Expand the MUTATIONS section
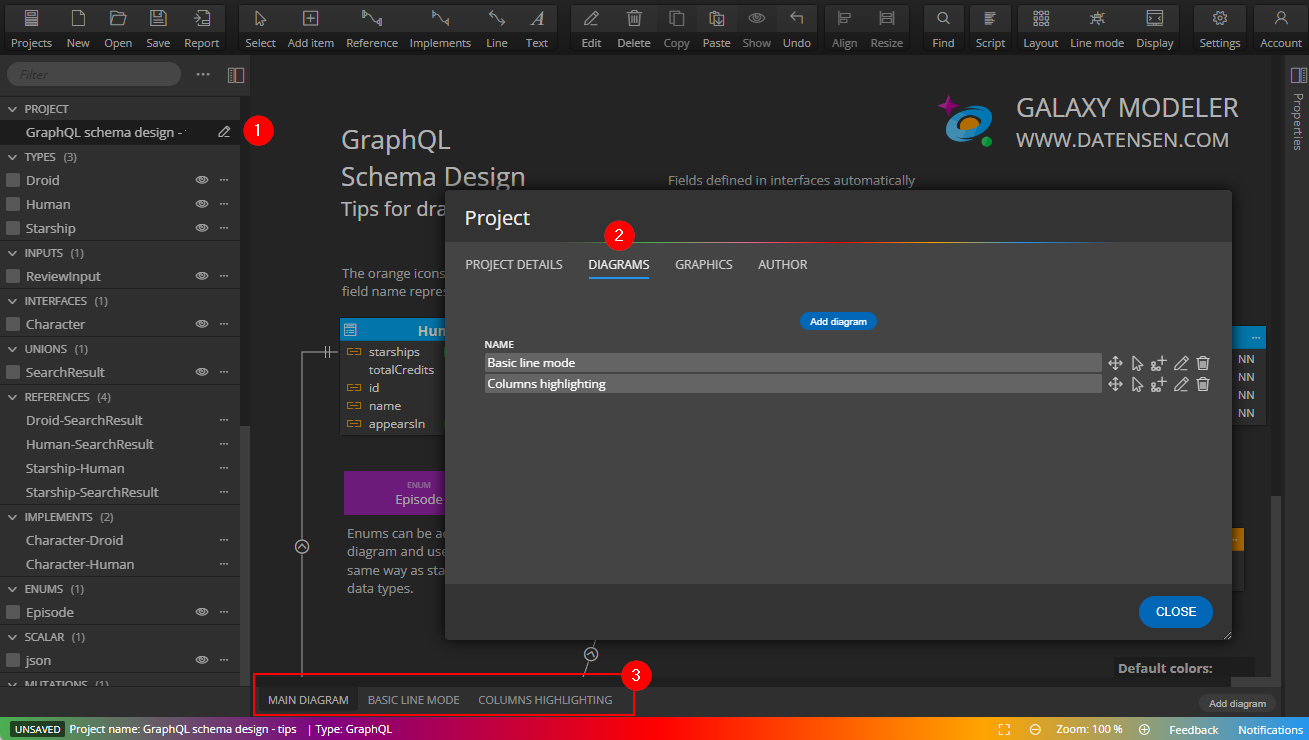The width and height of the screenshot is (1309, 740). pyautogui.click(x=12, y=684)
